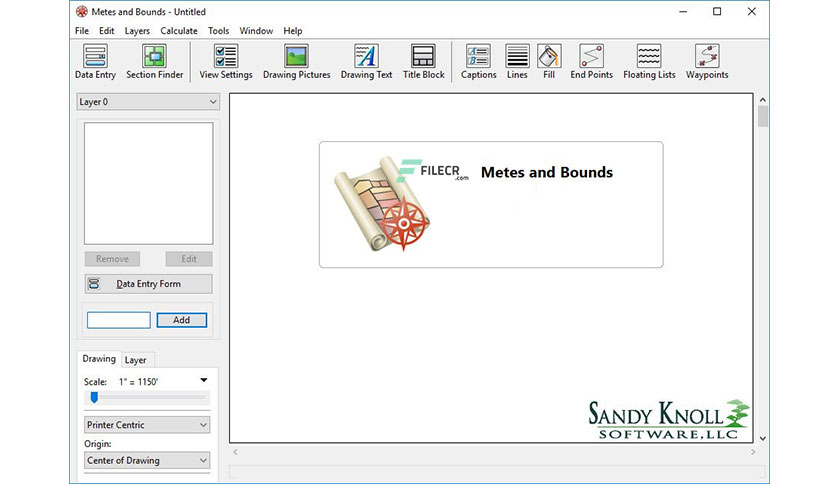This screenshot has width=836, height=484.
Task: Open the Help menu
Action: (293, 31)
